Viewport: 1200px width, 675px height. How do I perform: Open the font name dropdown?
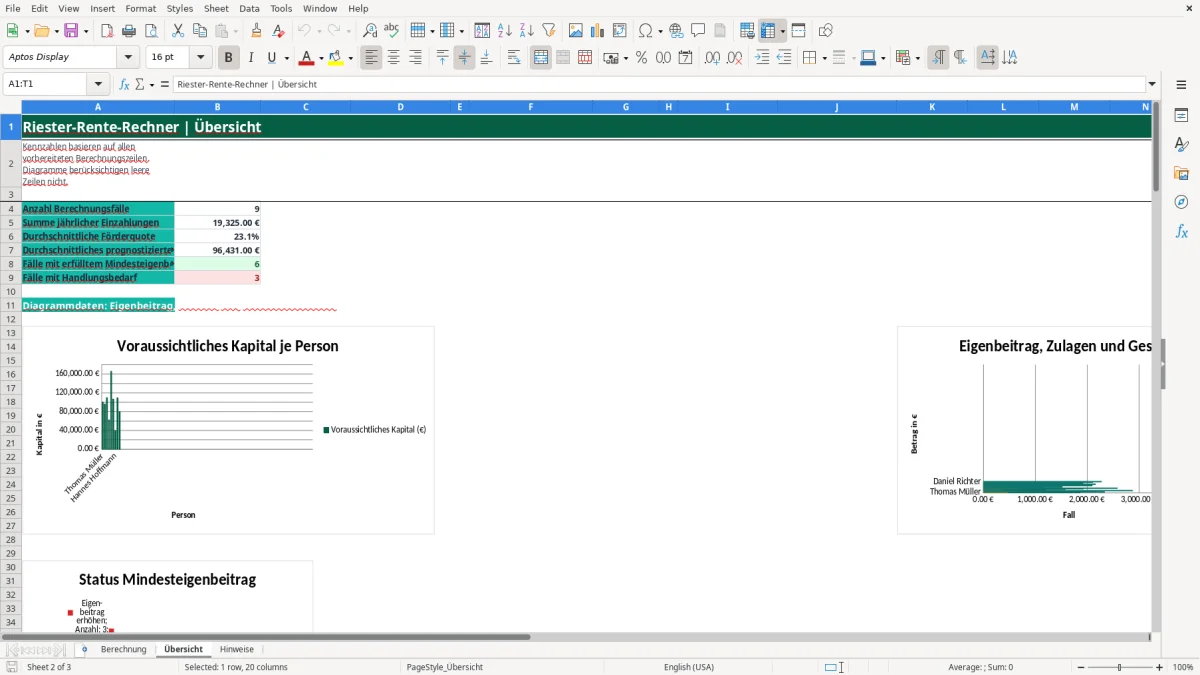128,58
